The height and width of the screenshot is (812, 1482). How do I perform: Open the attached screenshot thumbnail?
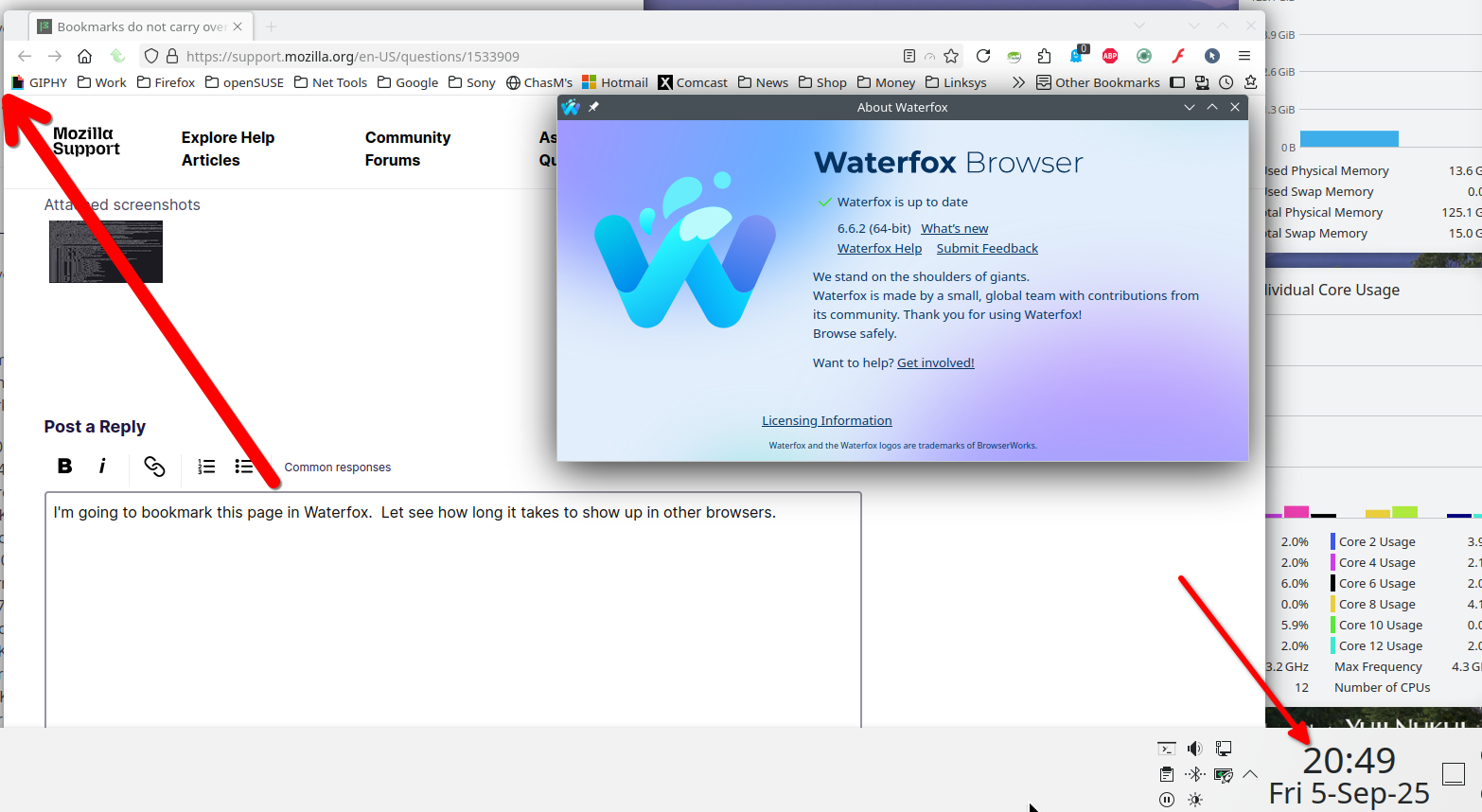106,252
